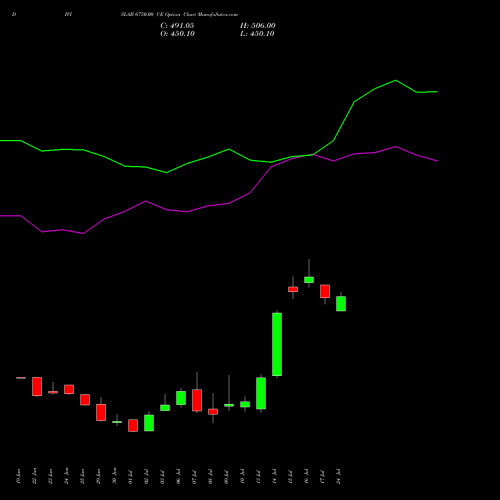Click the open value O: 450.10
The height and width of the screenshot is (500, 500).
[177, 34]
